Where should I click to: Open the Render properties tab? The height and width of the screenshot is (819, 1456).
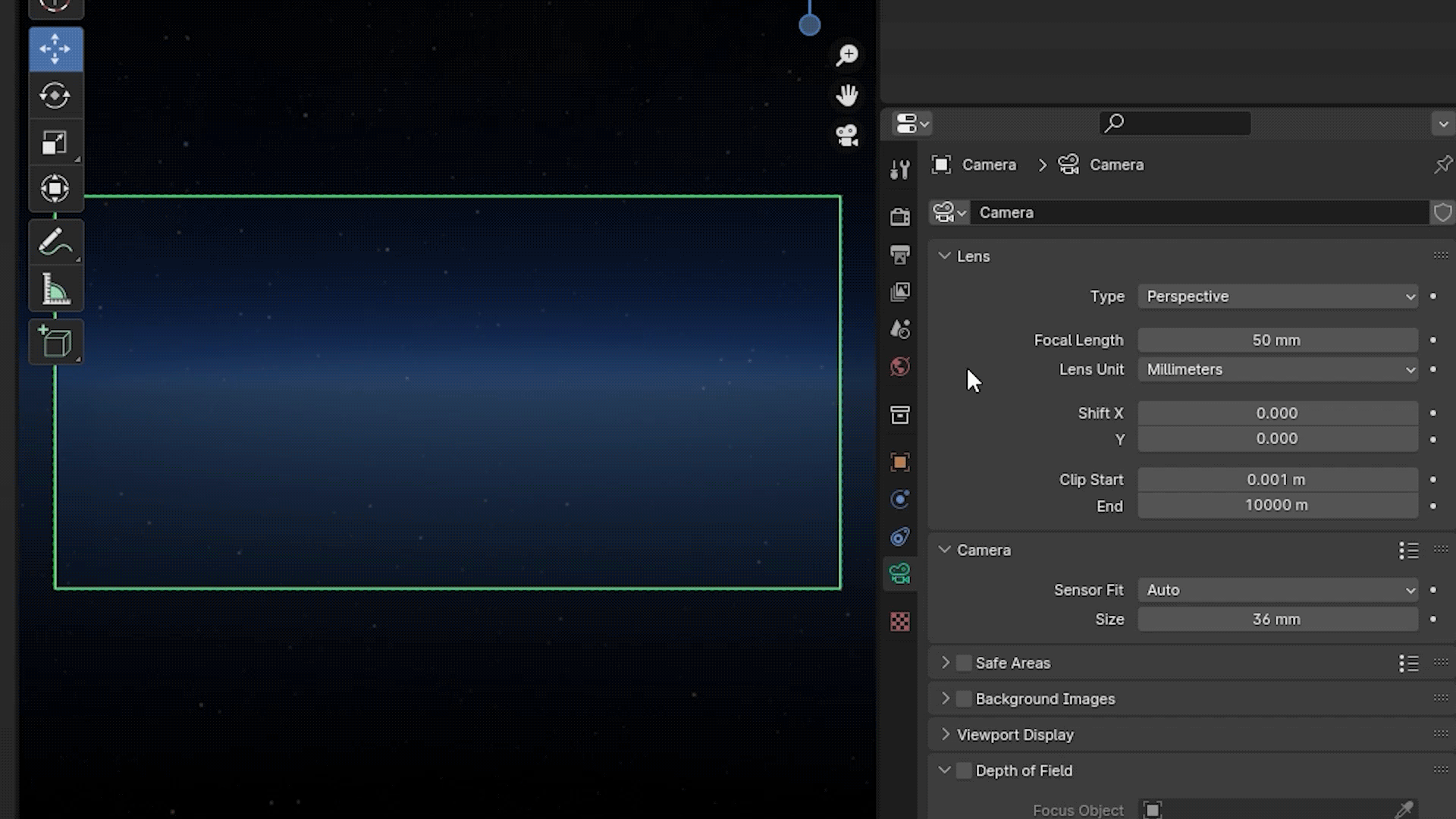[x=900, y=217]
